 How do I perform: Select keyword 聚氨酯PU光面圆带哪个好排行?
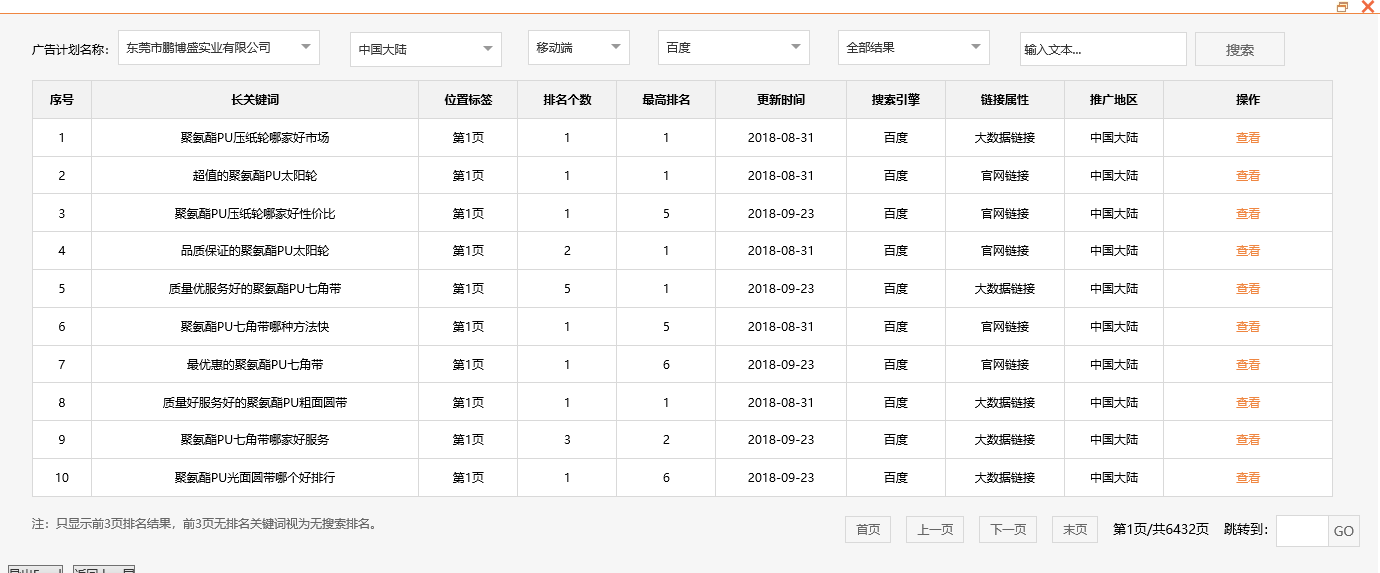click(x=255, y=478)
